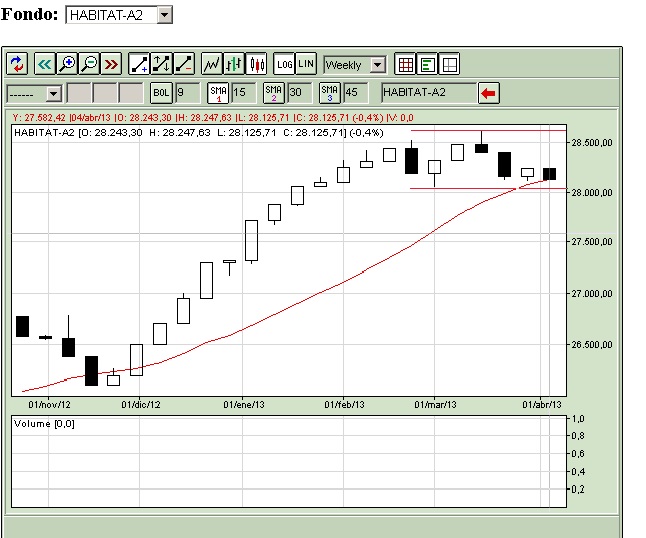This screenshot has width=646, height=538.
Task: Toggle the BOL Bollinger bands button
Action: click(x=161, y=93)
